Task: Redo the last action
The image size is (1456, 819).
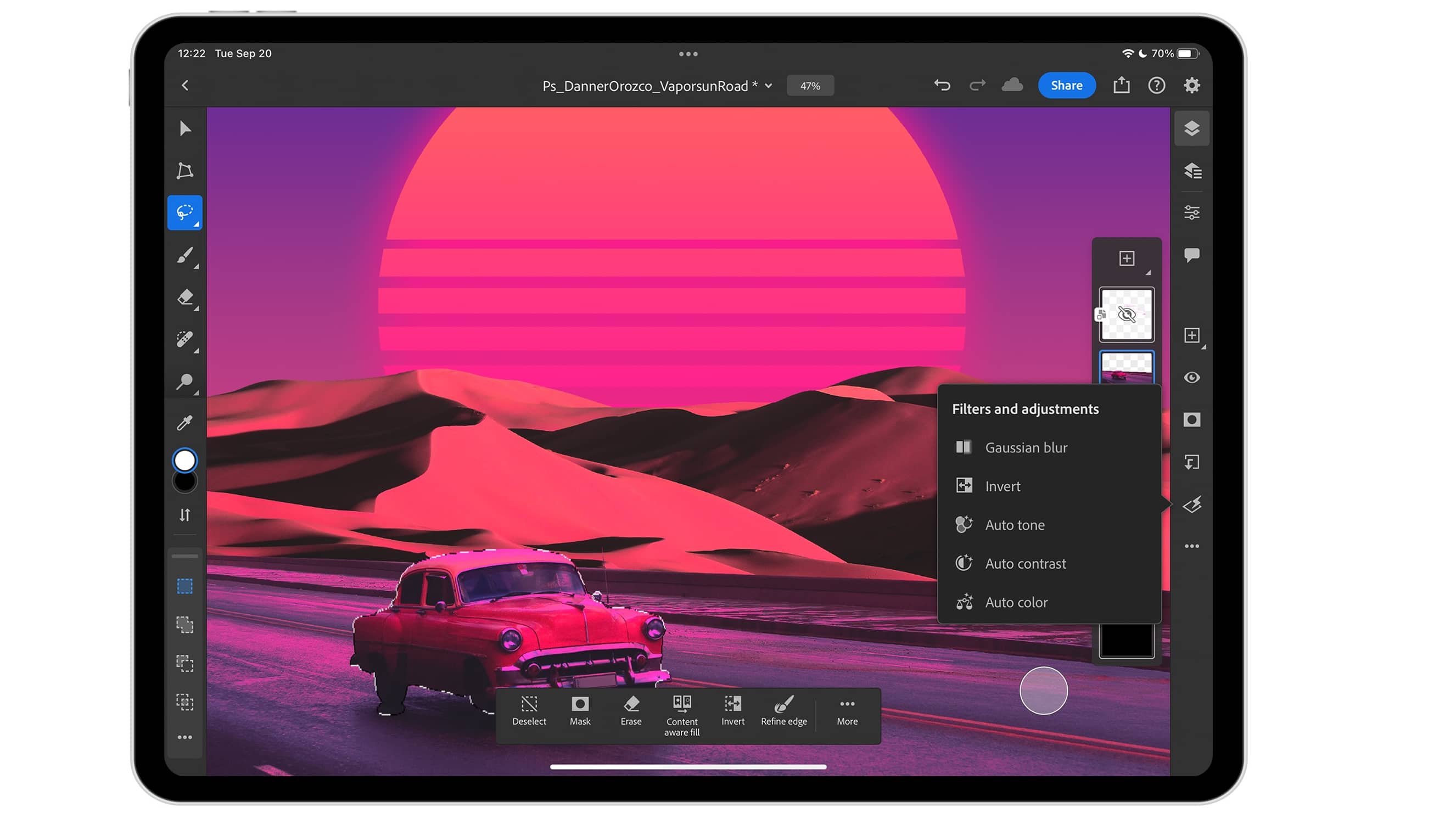Action: point(977,85)
